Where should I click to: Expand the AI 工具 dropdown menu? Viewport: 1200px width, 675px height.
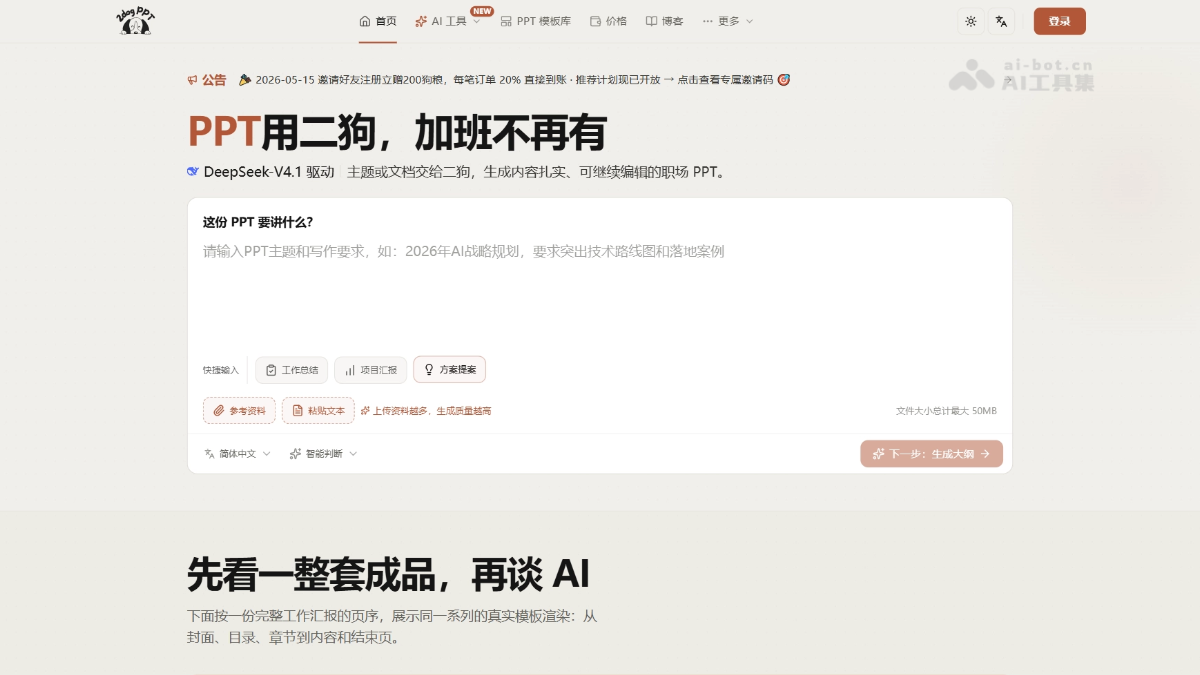pyautogui.click(x=448, y=21)
